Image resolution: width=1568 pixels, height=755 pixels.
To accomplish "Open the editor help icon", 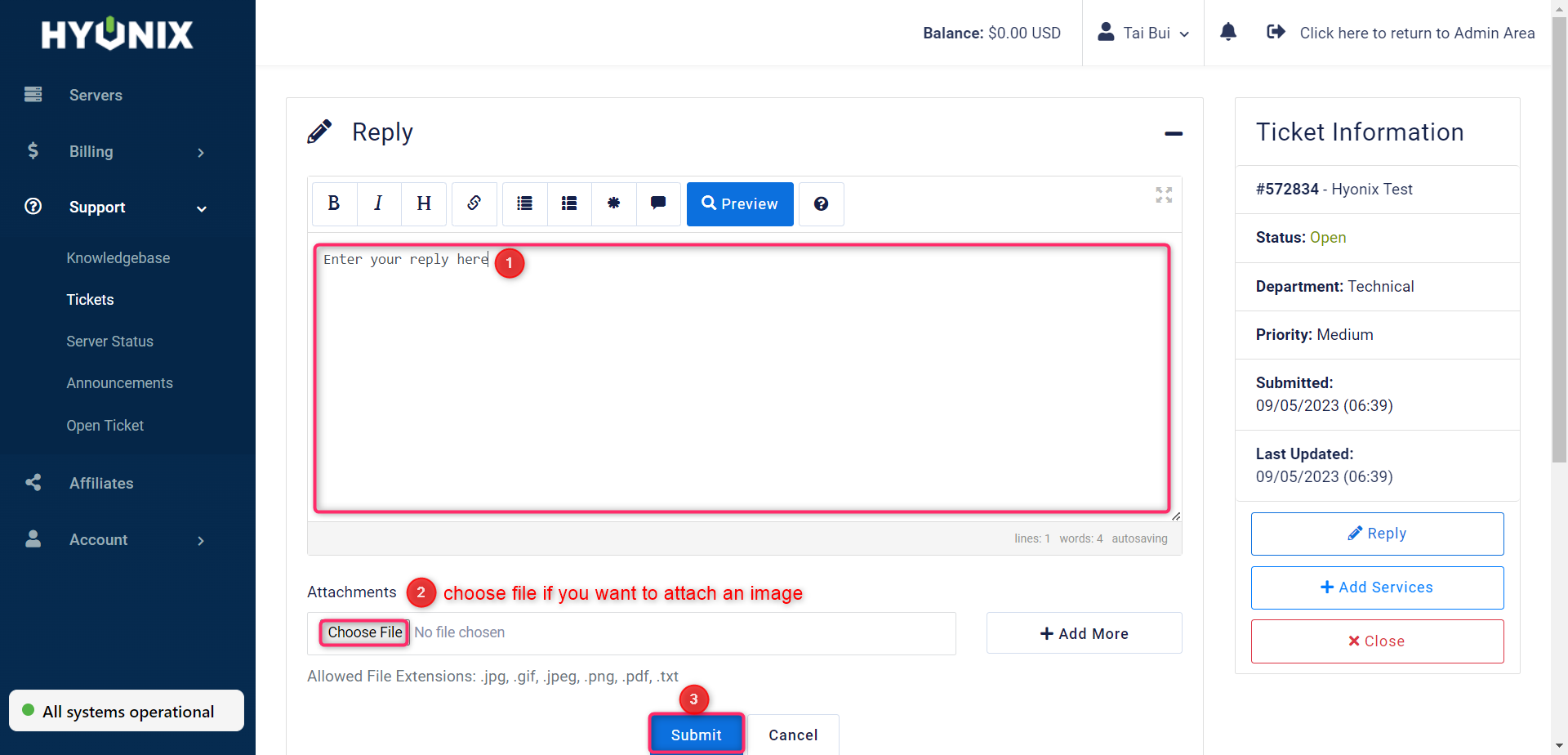I will [x=821, y=203].
